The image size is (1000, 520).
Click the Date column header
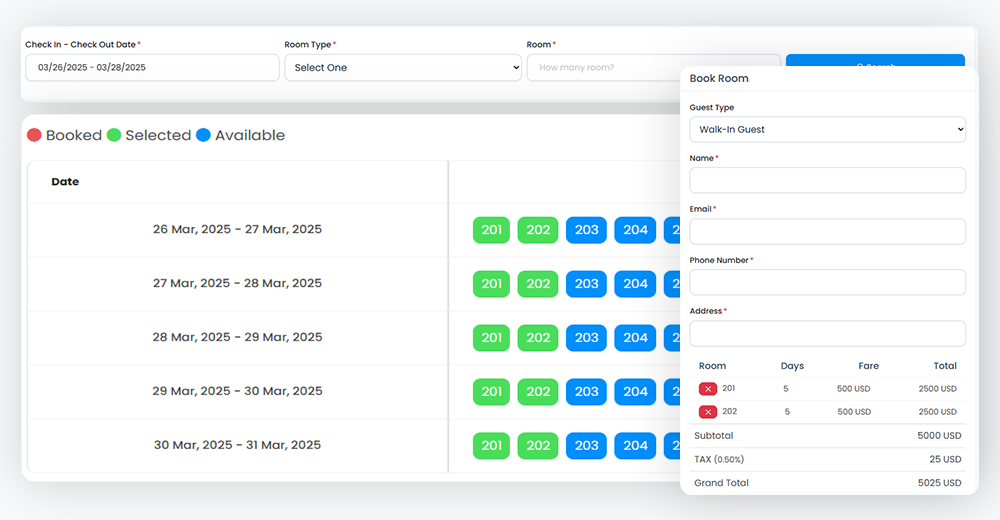coord(65,182)
